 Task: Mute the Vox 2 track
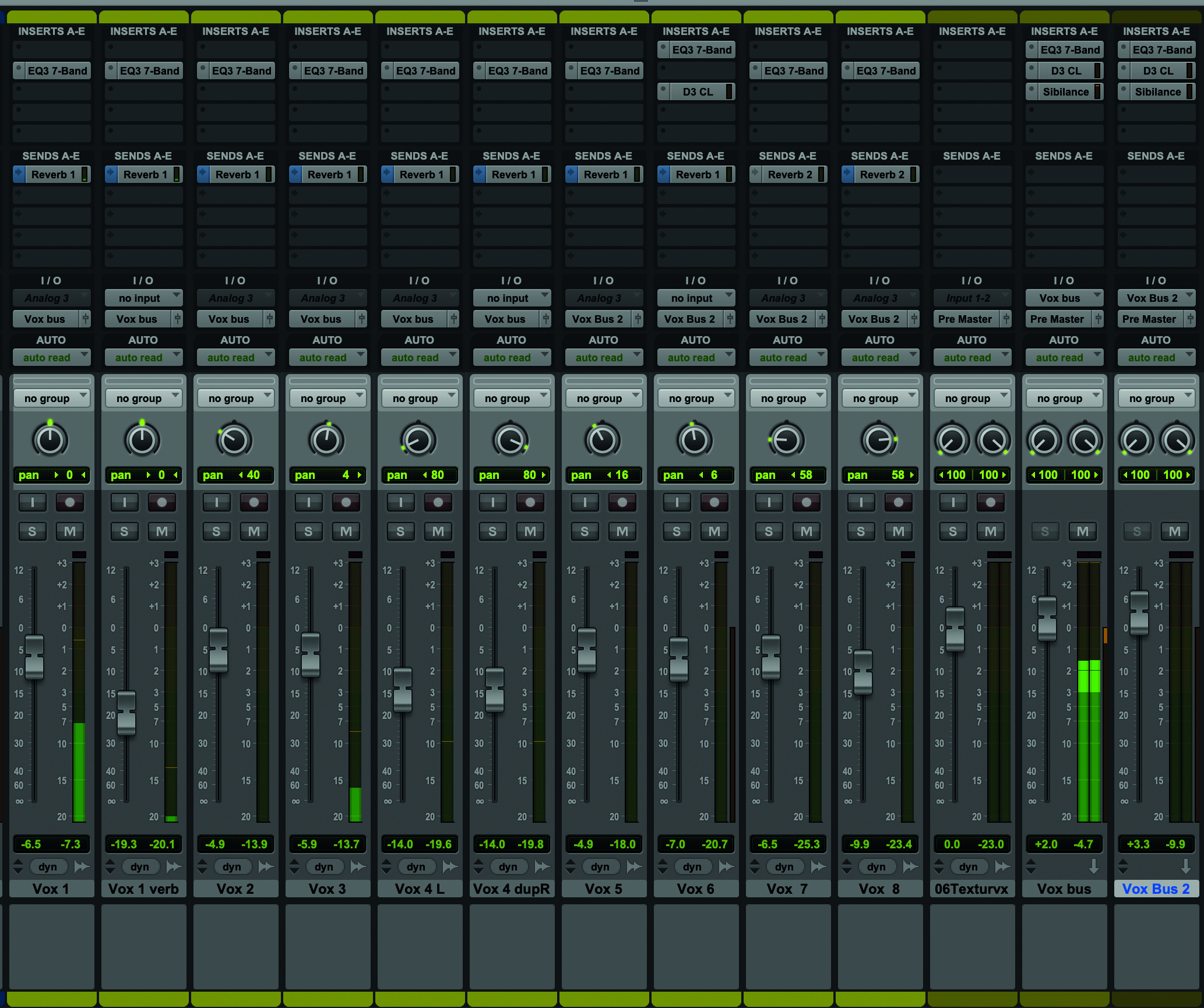pyautogui.click(x=254, y=531)
